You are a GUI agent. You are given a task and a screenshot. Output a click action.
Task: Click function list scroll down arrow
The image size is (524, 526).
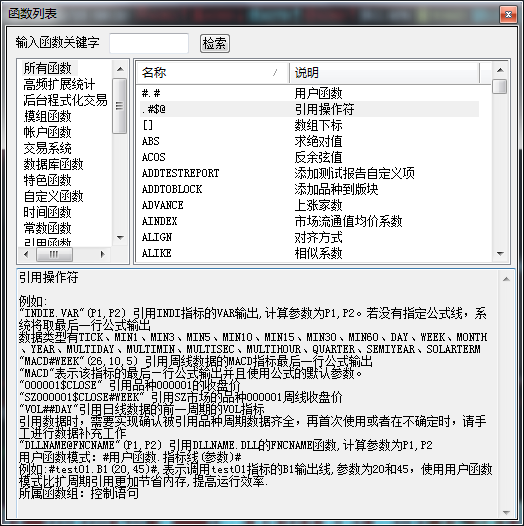click(x=500, y=254)
